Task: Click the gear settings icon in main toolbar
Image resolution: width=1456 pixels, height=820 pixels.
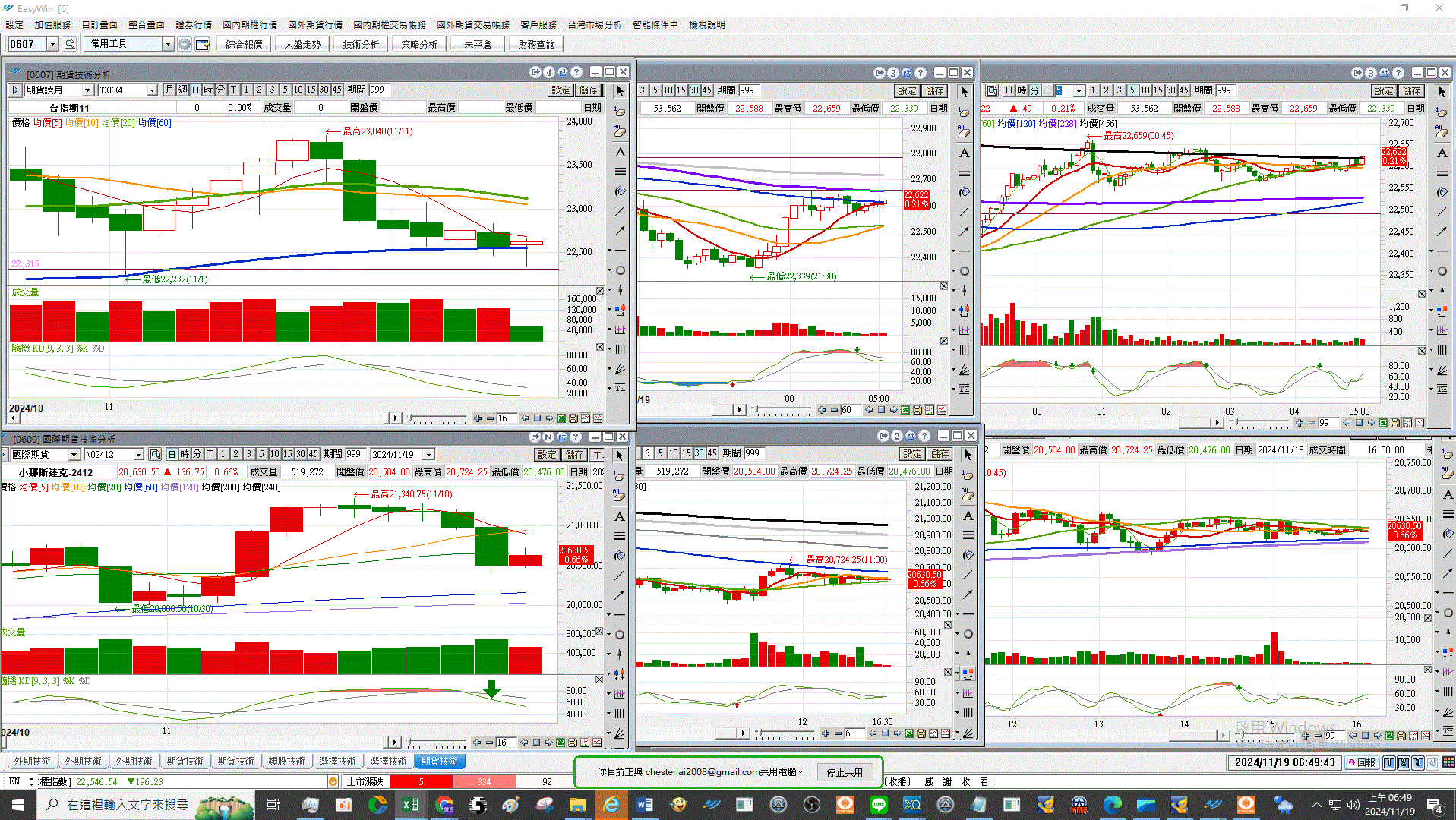Action: point(185,44)
